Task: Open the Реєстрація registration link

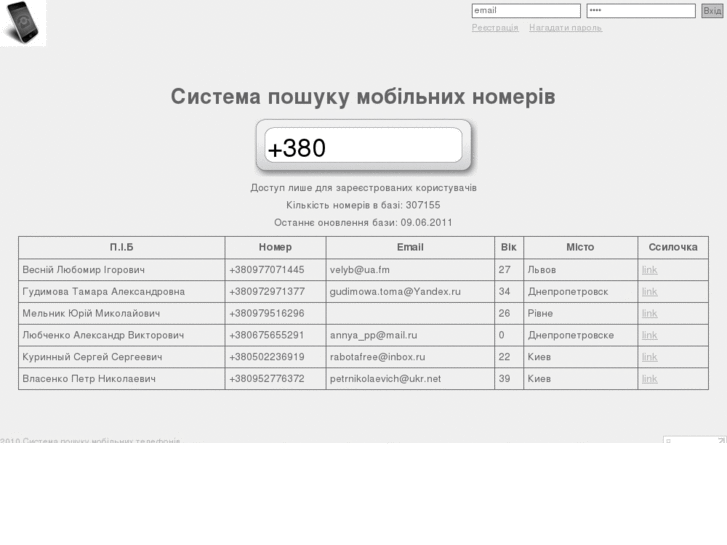Action: (x=495, y=28)
